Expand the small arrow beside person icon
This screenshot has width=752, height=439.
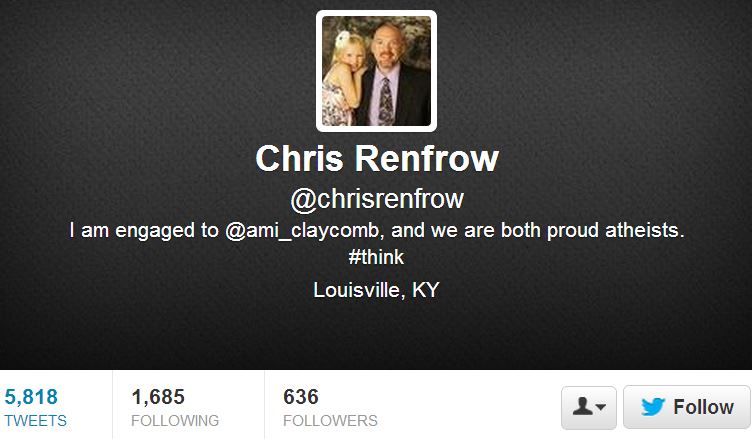point(600,407)
